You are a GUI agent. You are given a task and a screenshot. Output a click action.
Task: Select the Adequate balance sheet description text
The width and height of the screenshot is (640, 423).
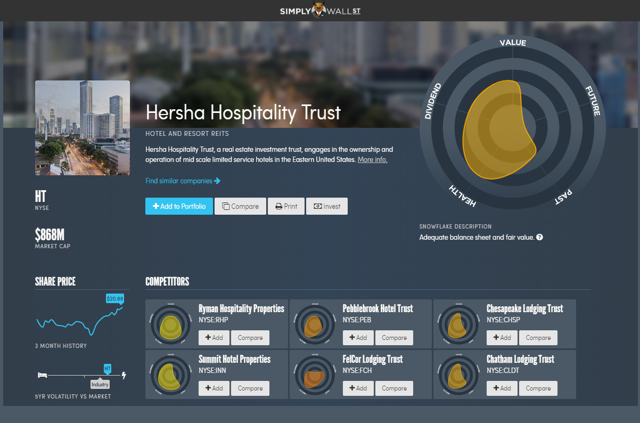(x=477, y=237)
